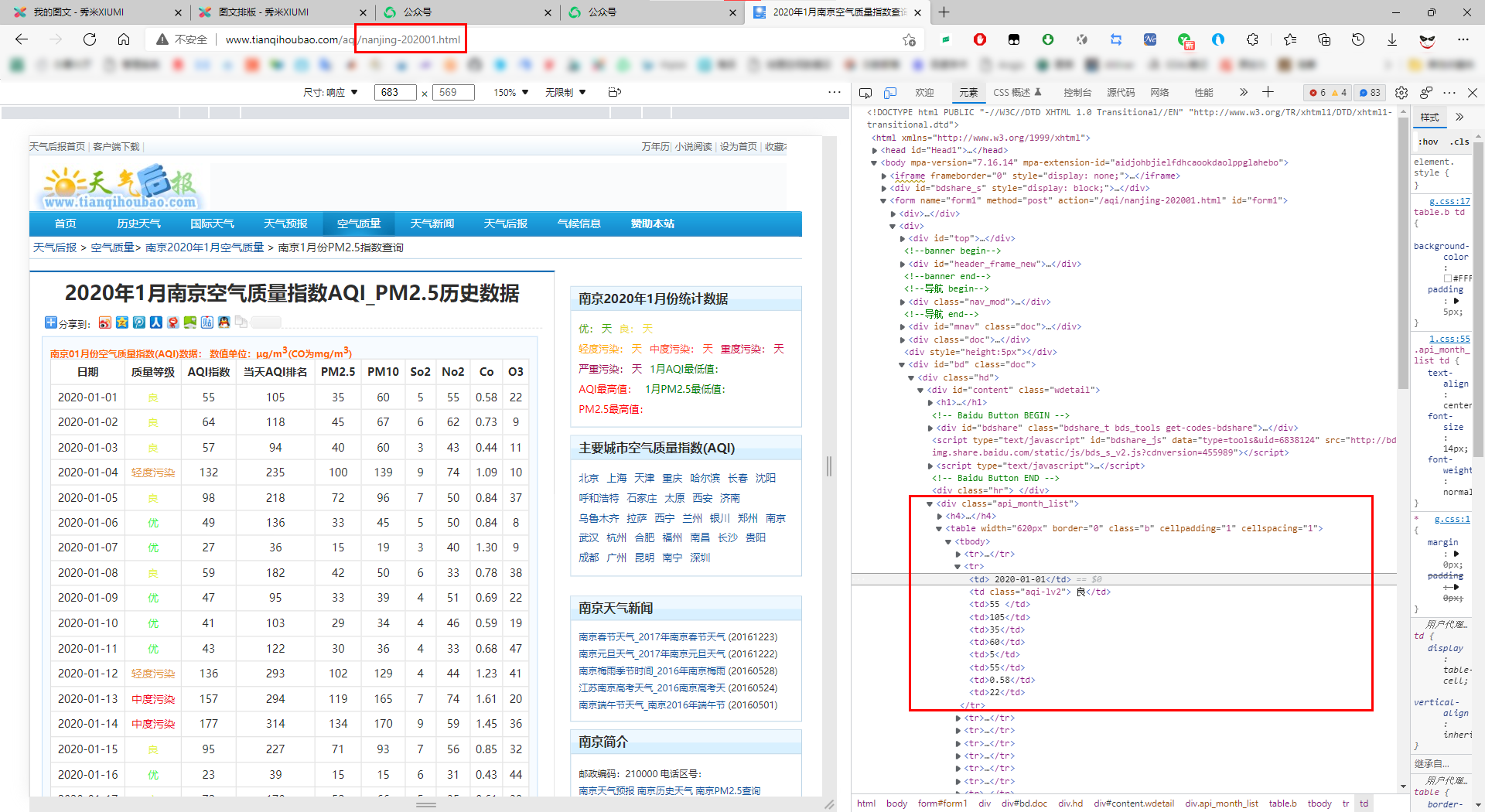Toggle the :hov element state panel

click(x=1429, y=142)
